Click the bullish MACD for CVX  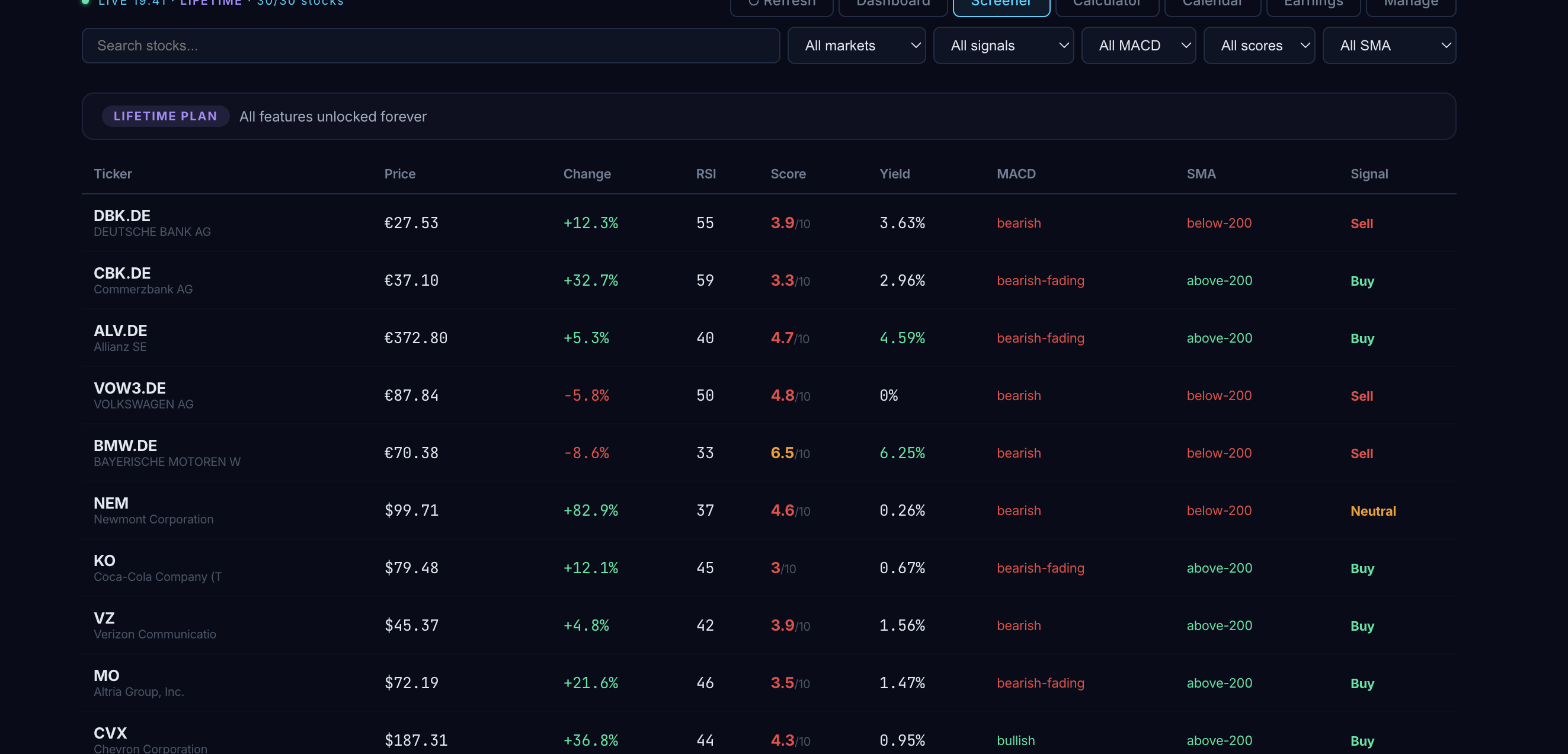click(1015, 740)
